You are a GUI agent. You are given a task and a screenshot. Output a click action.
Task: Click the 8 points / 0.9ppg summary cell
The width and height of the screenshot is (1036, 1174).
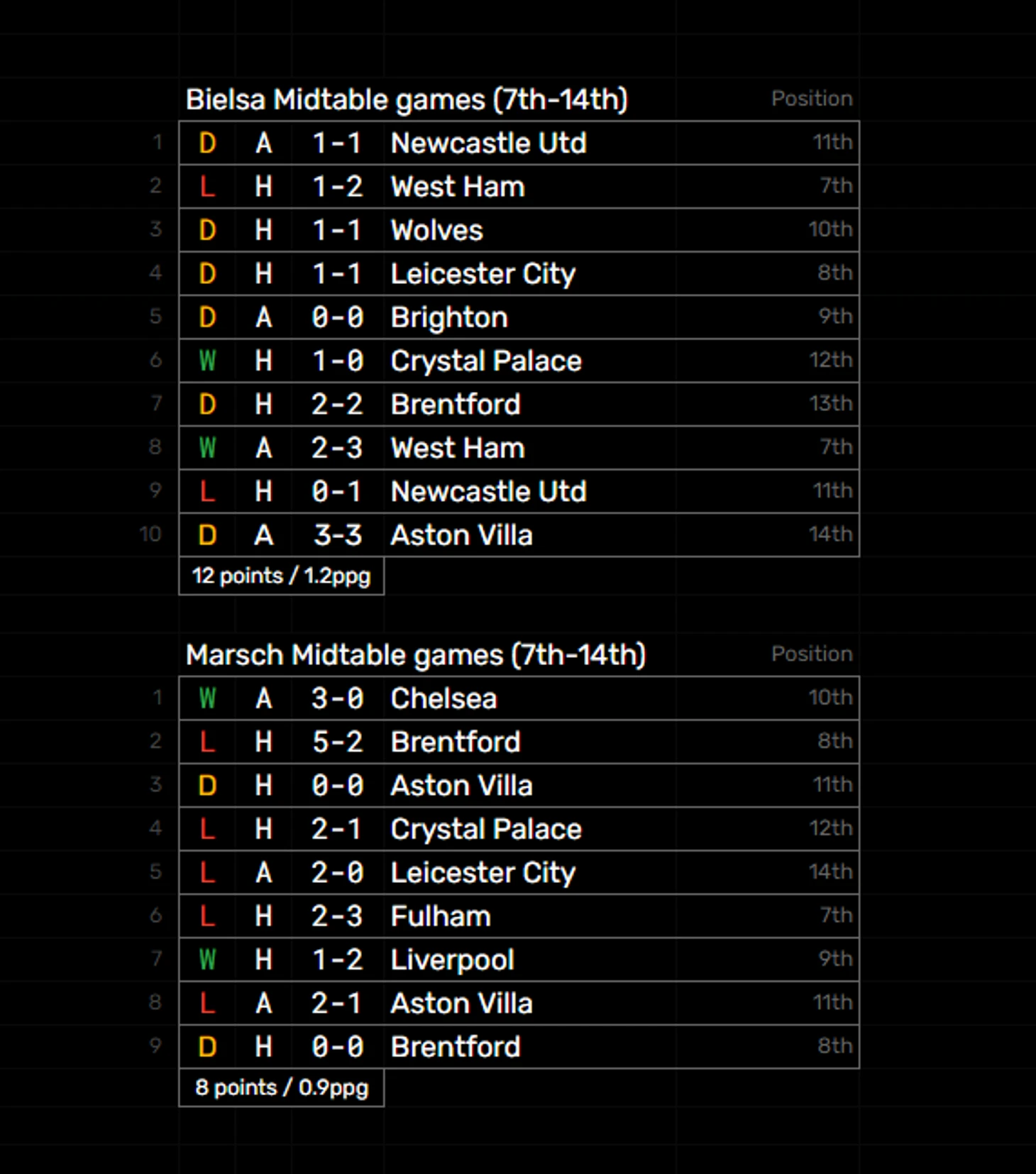pos(282,1087)
